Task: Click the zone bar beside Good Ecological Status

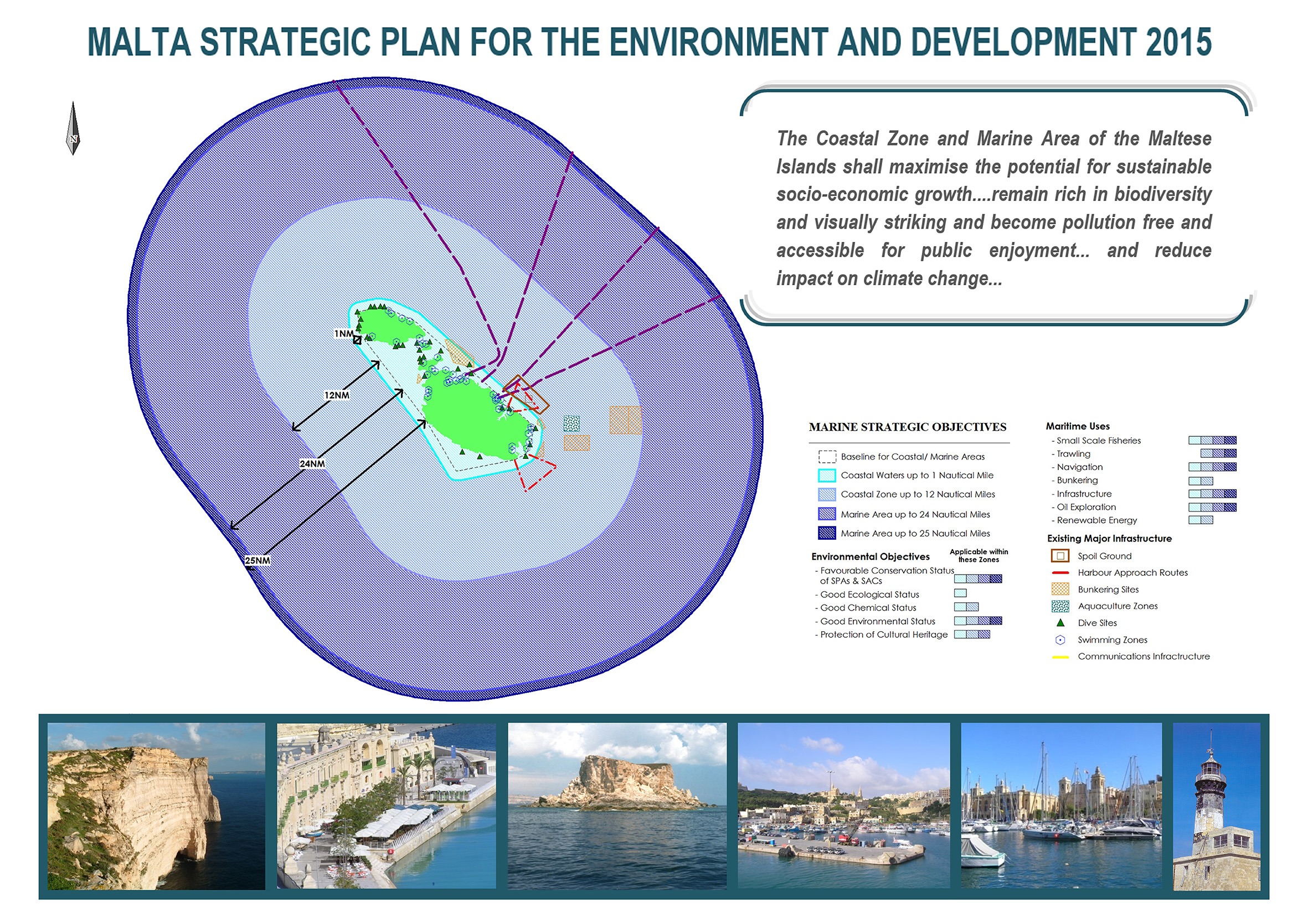Action: tap(960, 593)
